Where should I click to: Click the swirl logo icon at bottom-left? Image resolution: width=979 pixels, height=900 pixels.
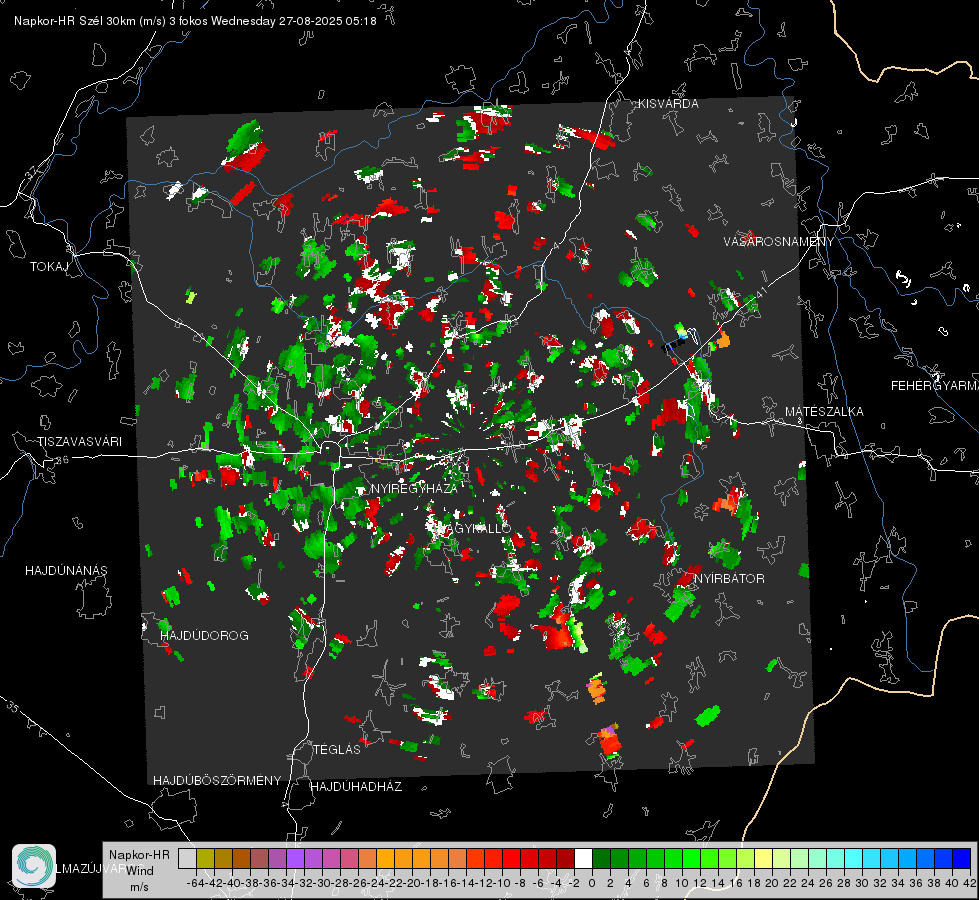tap(34, 866)
